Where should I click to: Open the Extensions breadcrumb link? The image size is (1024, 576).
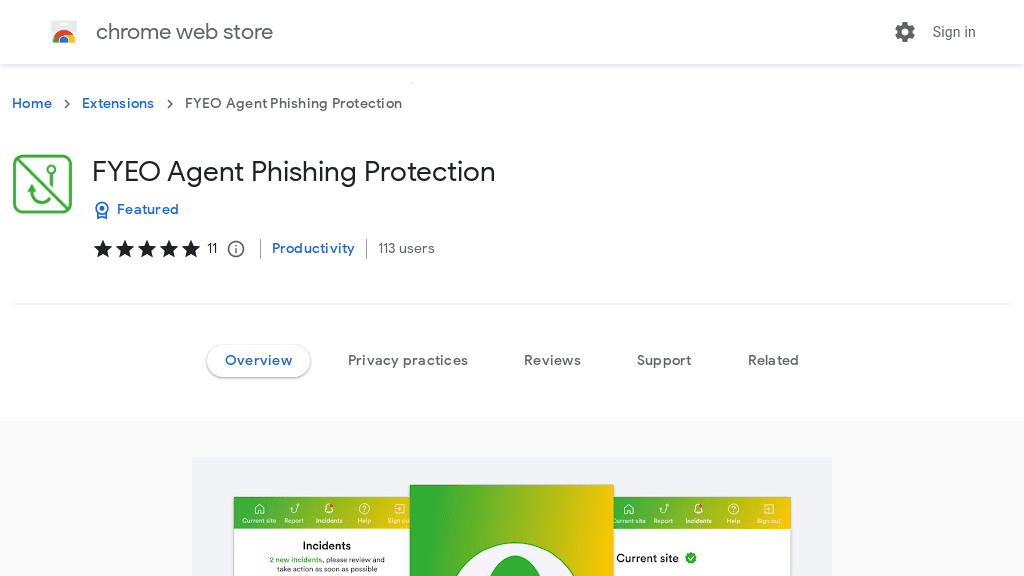click(118, 103)
